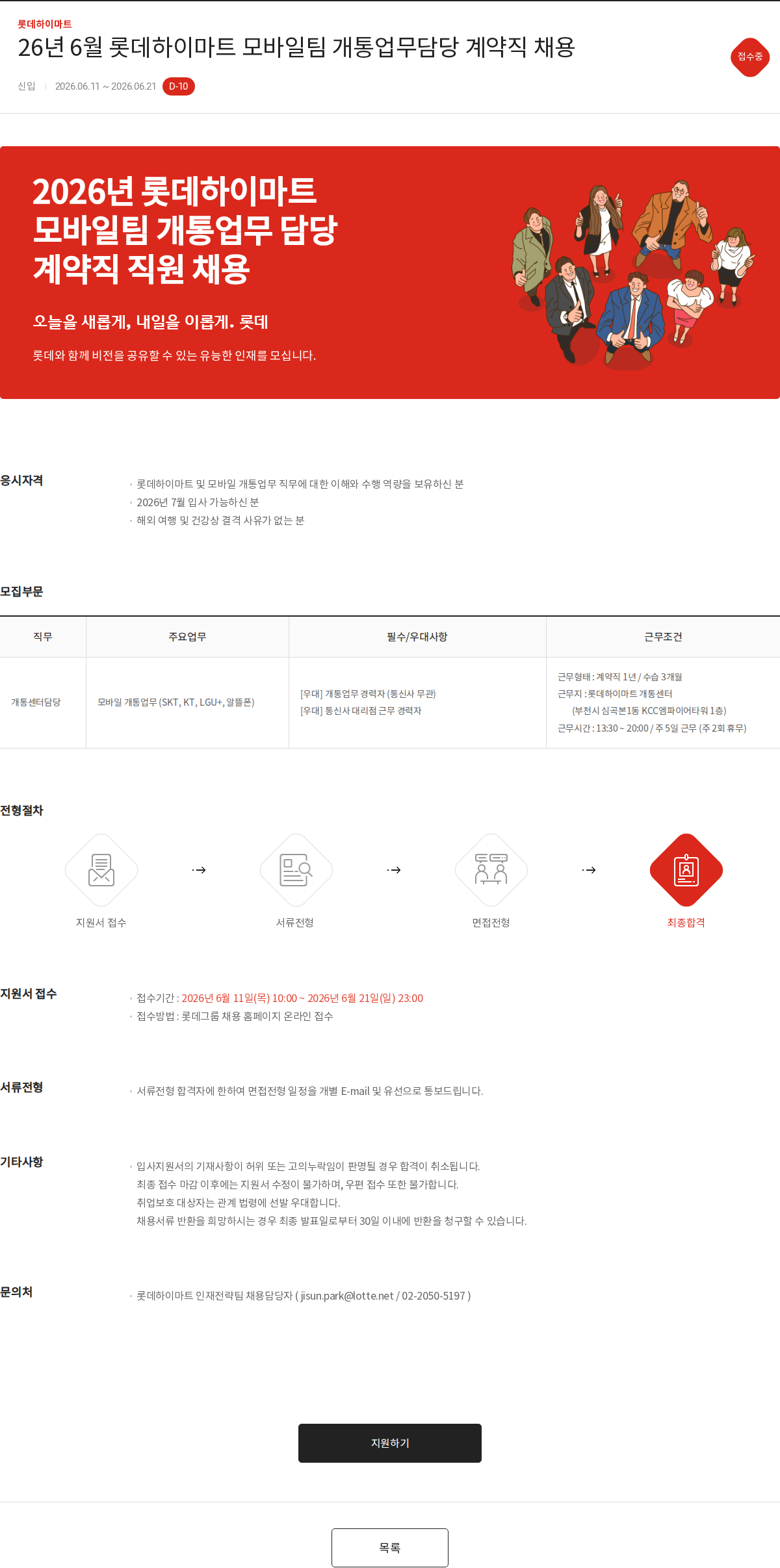Screen dimensions: 780x1568
Task: Click the 2026년 7월 입사 가능하신 분 line
Action: tap(198, 502)
